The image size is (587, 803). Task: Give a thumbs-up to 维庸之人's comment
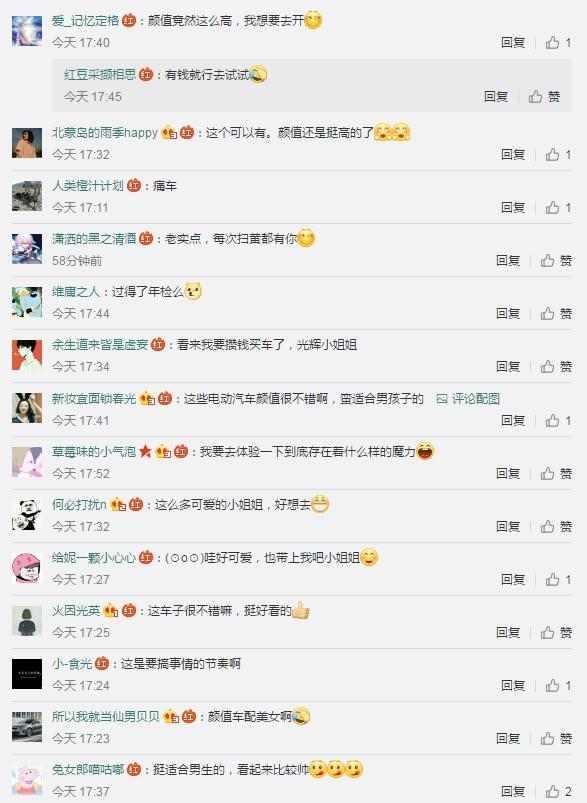[556, 313]
